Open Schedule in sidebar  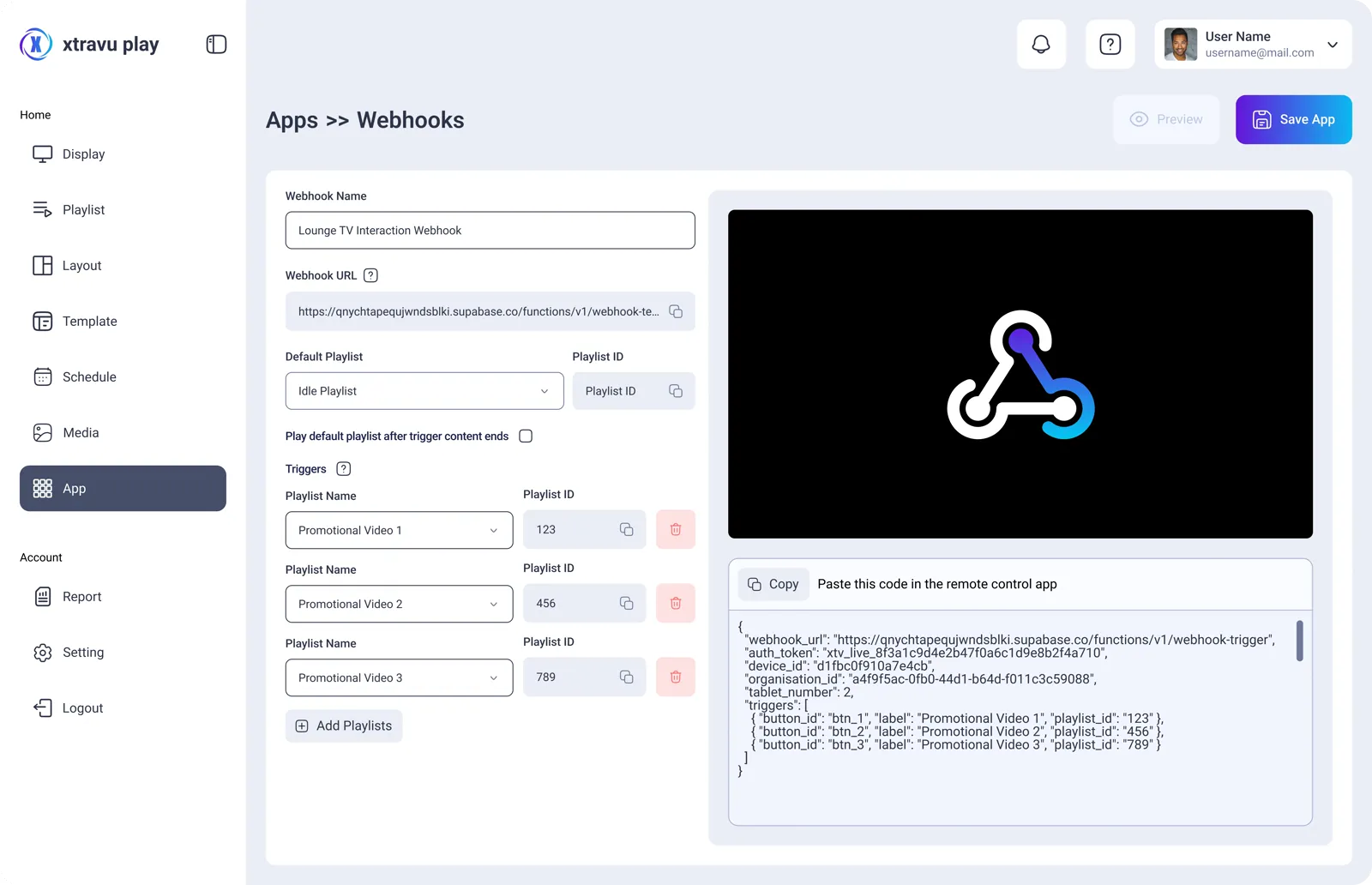pos(123,377)
